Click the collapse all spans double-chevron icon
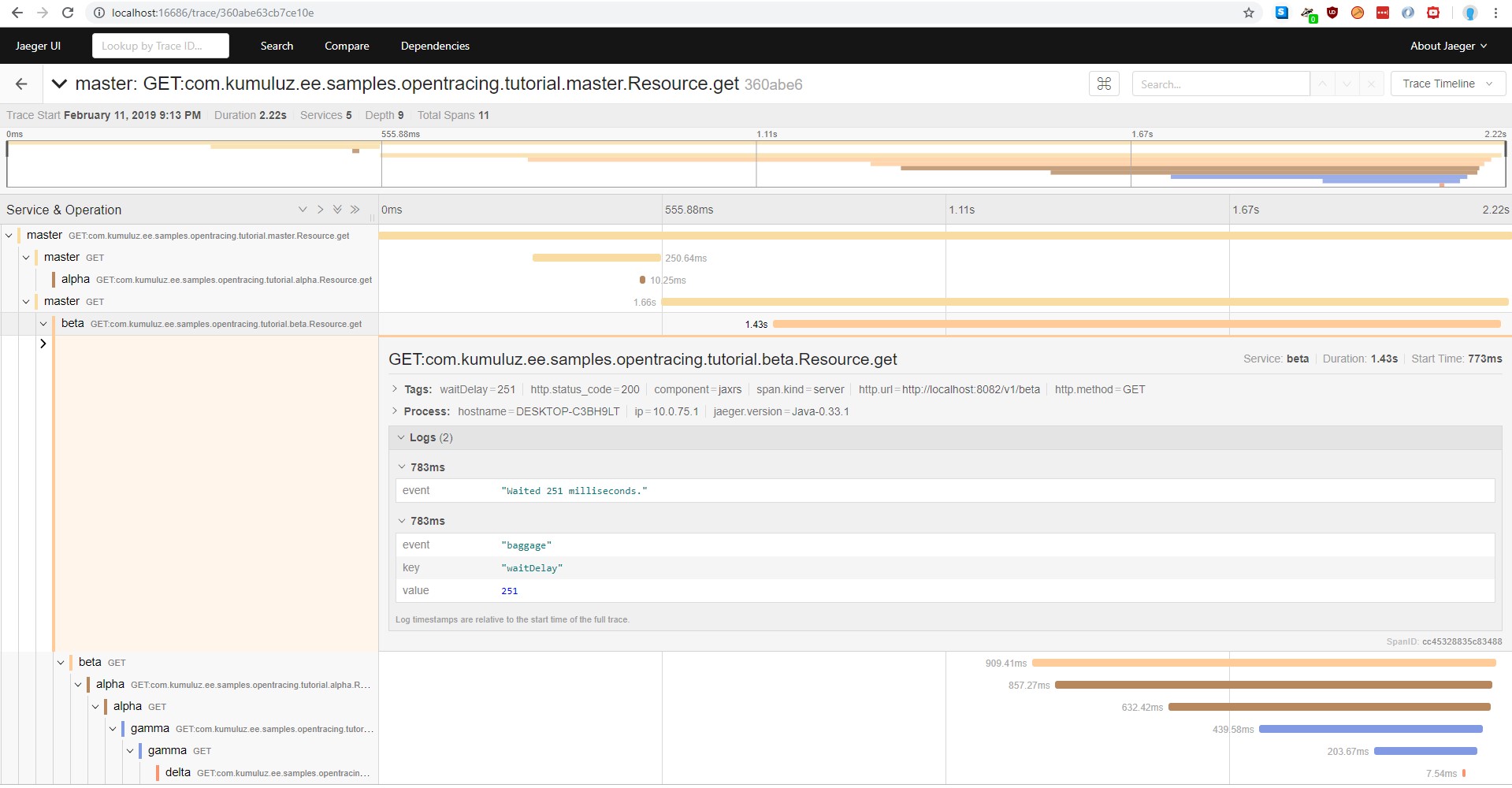1512x788 pixels. coord(355,210)
